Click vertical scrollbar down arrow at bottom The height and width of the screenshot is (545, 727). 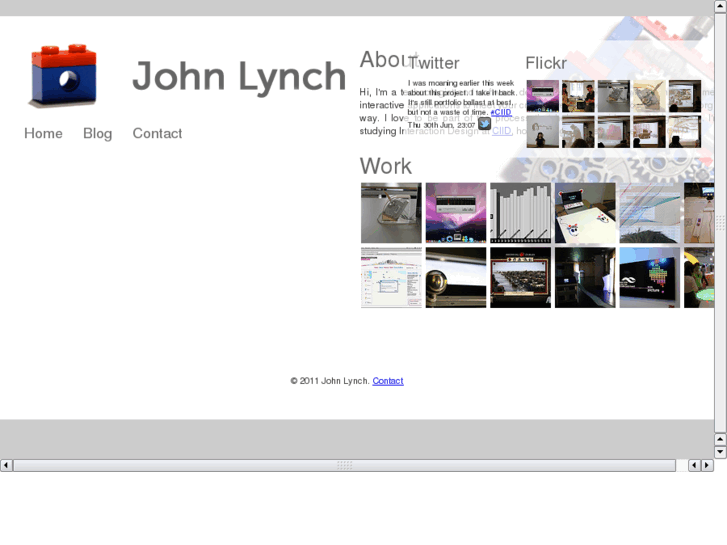point(720,451)
